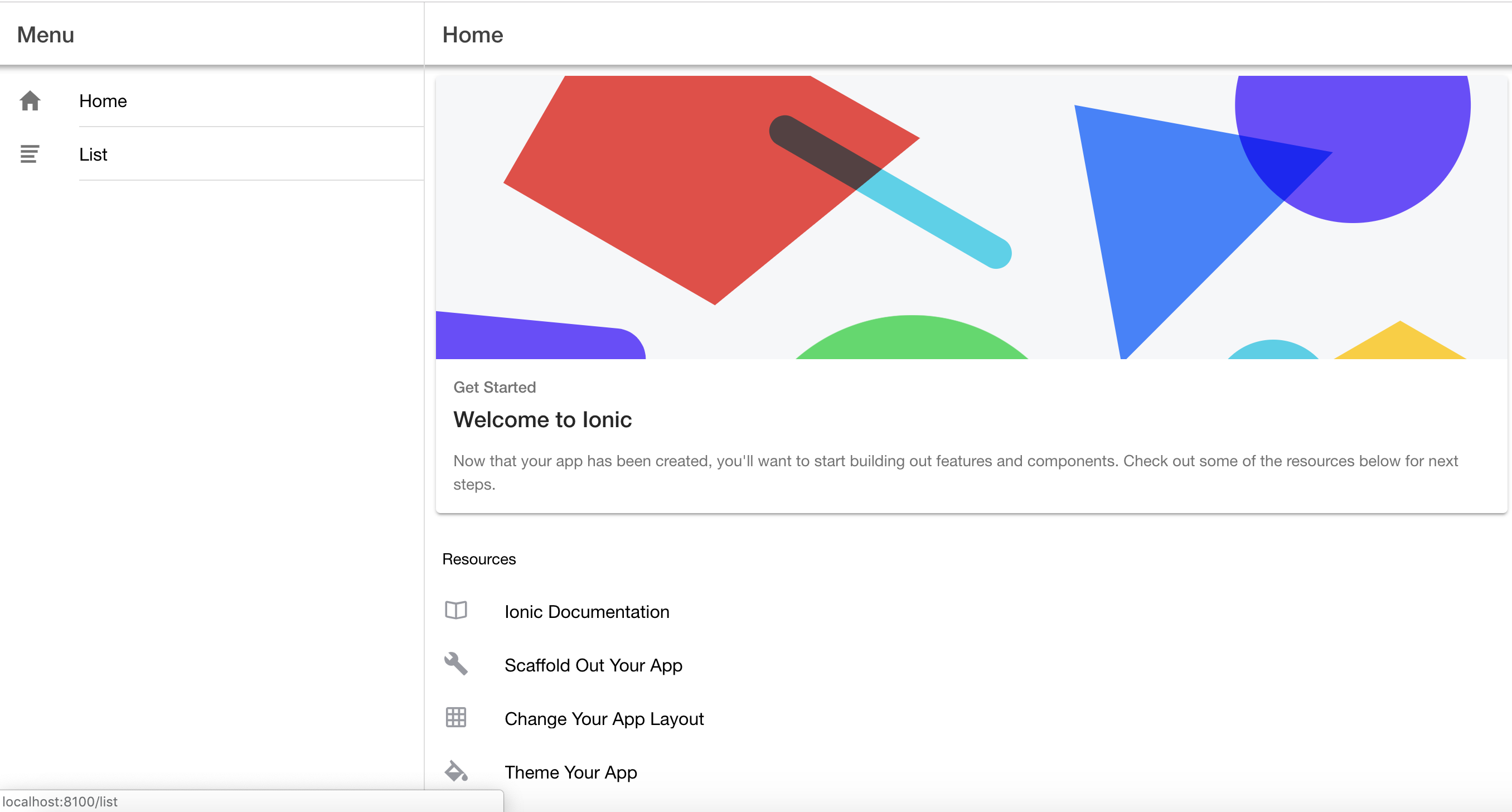Click the wrench icon beside Scaffold Out Your App
The width and height of the screenshot is (1512, 812).
point(456,664)
